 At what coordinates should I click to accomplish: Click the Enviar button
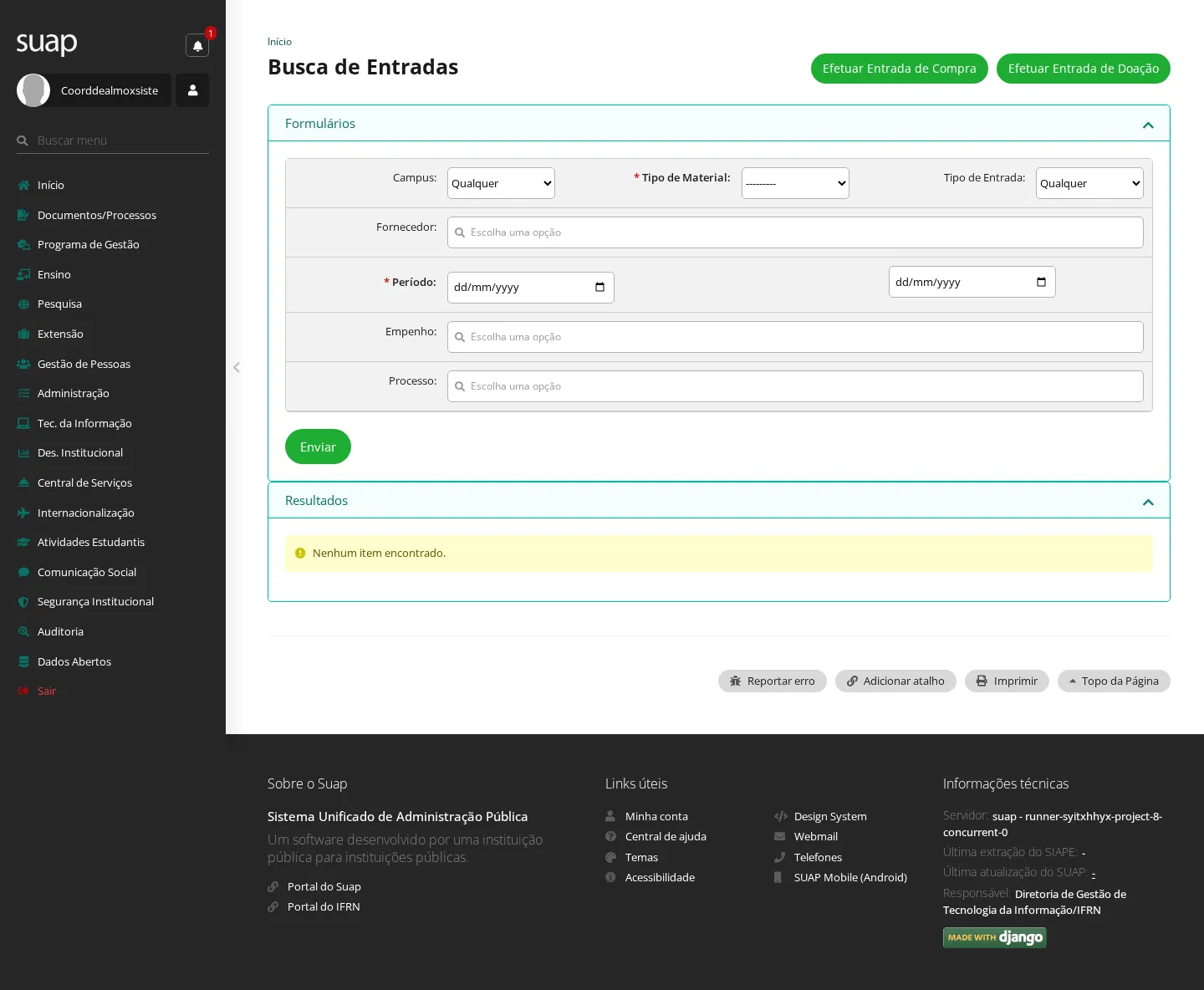pyautogui.click(x=318, y=447)
